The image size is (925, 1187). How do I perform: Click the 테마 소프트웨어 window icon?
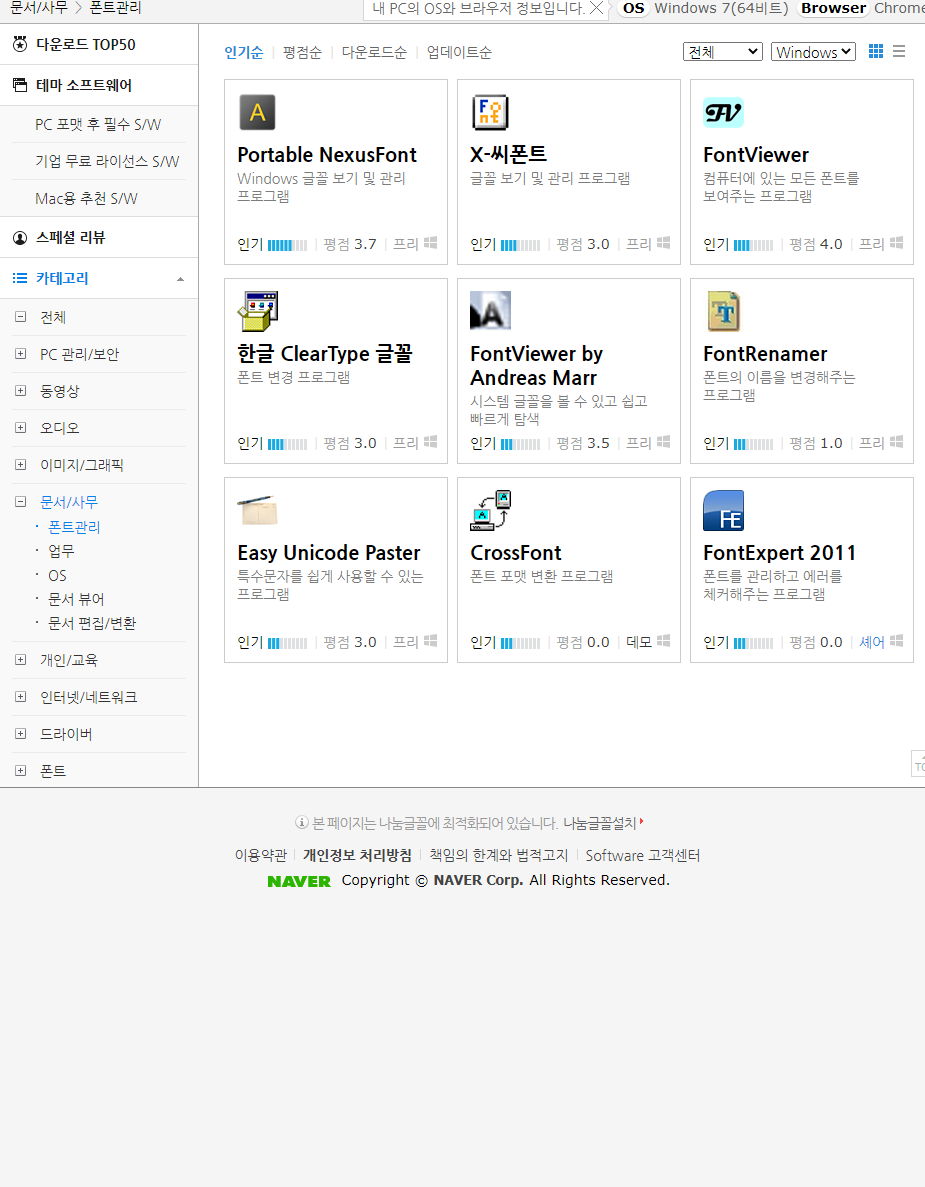pos(20,85)
